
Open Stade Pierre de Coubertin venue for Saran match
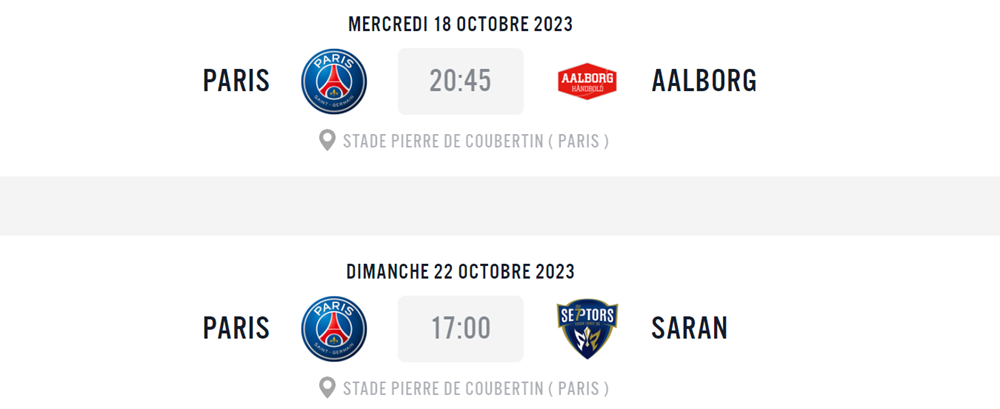[476, 388]
